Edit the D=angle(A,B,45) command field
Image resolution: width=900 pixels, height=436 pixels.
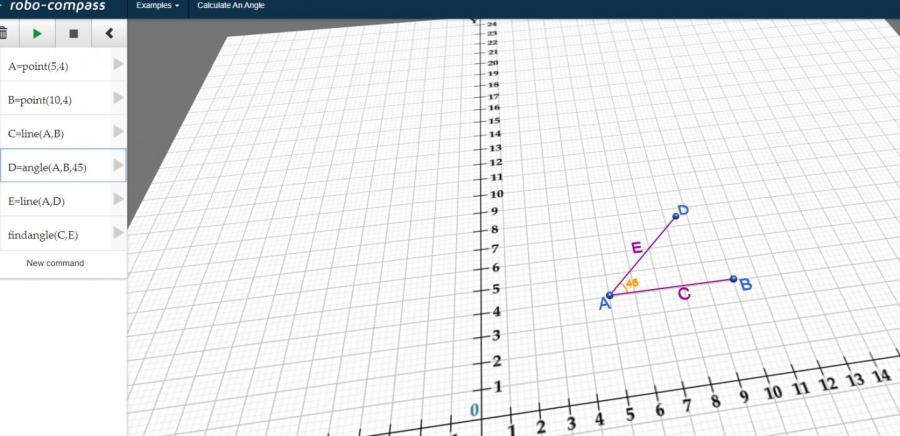pos(48,167)
